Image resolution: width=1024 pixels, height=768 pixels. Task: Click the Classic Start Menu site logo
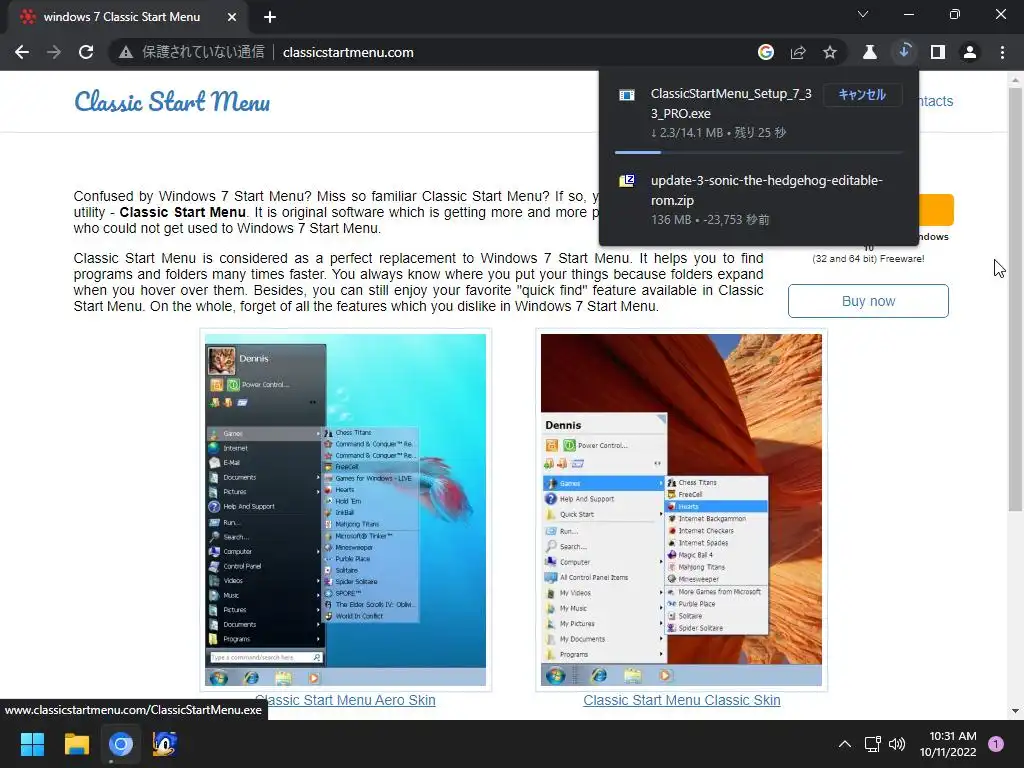[172, 102]
